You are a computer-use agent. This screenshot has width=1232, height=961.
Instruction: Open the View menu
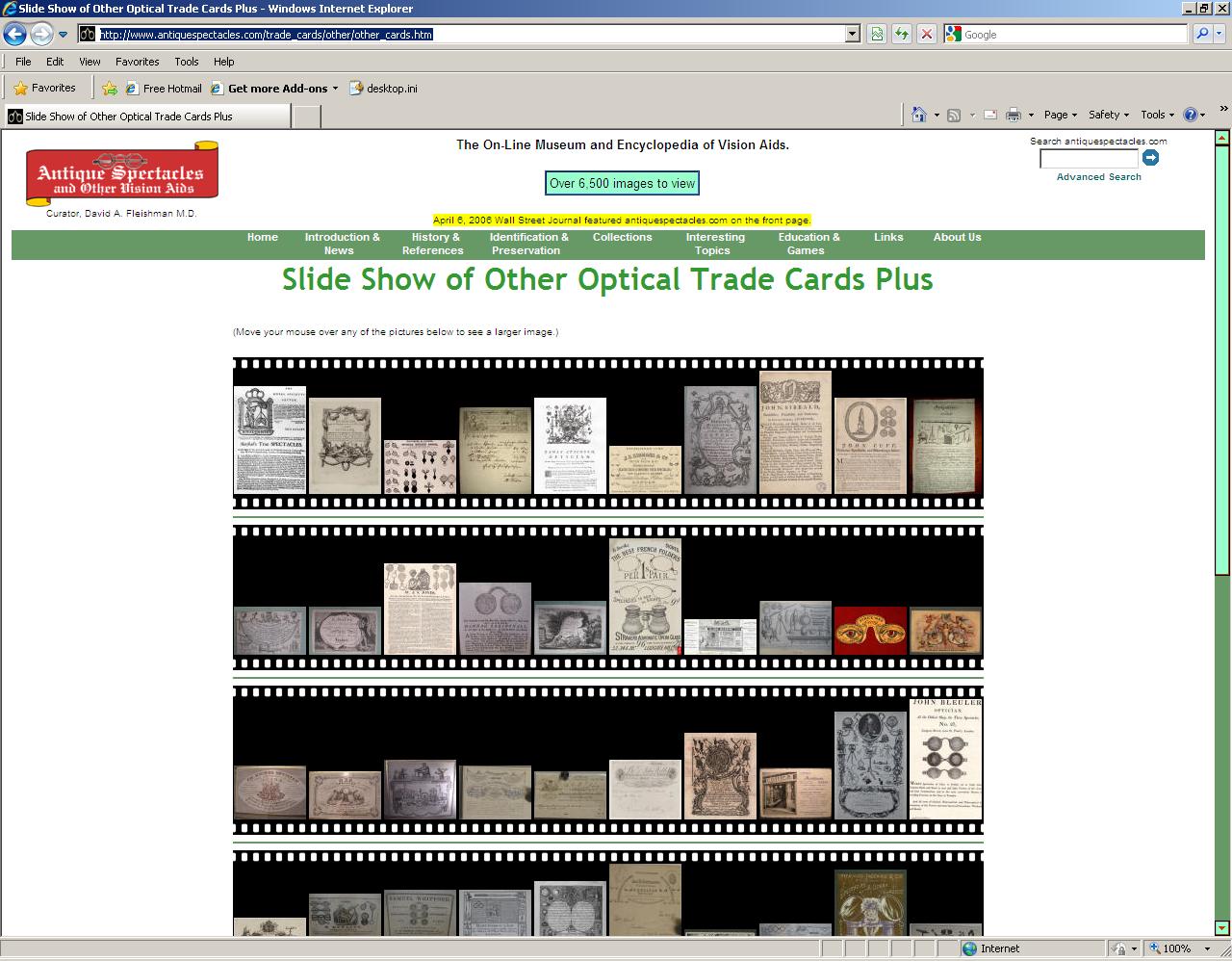click(x=89, y=61)
